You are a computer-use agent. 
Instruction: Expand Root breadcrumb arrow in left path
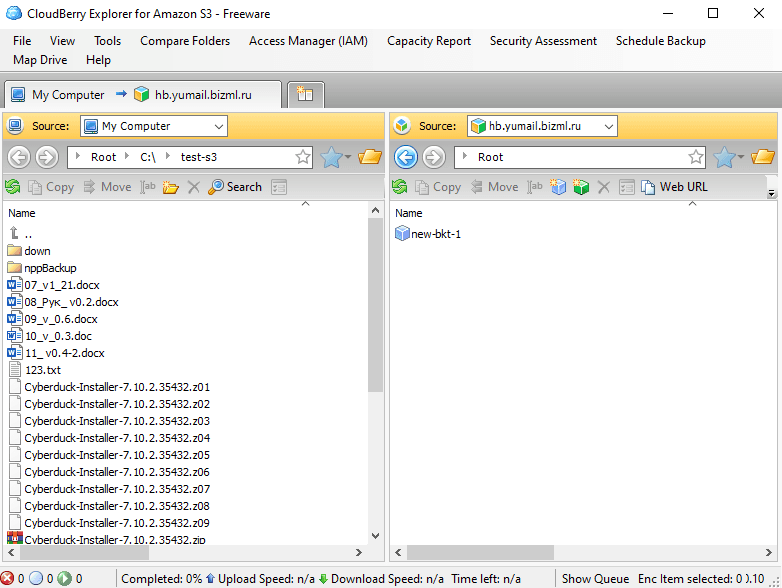78,156
